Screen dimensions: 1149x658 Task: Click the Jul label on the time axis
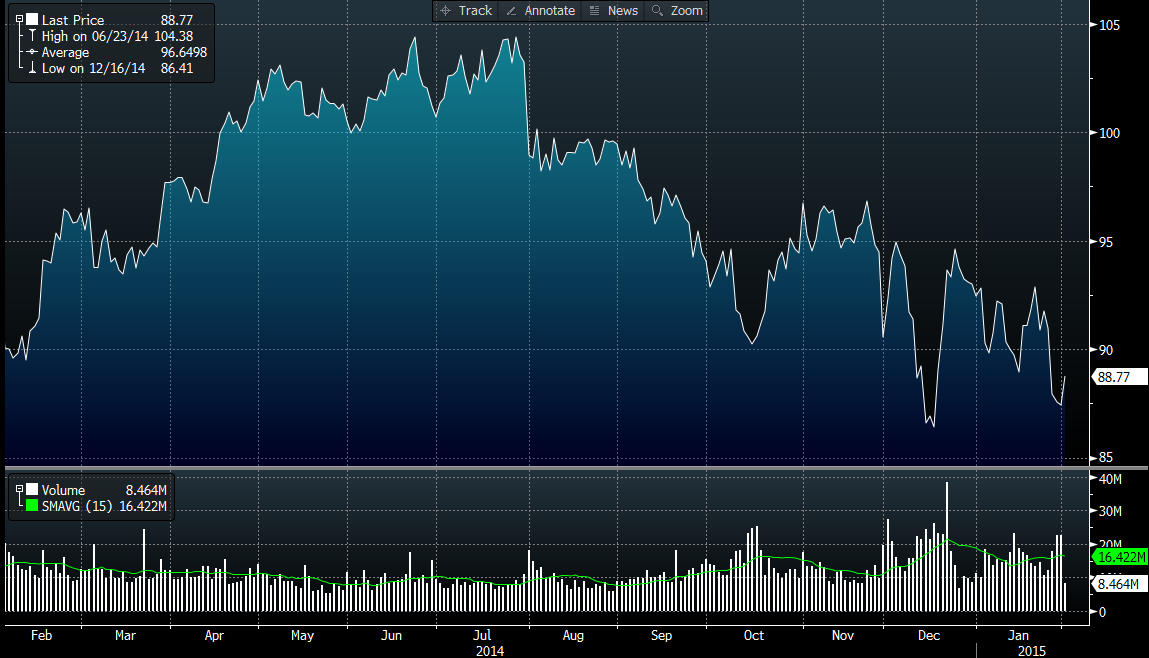482,635
